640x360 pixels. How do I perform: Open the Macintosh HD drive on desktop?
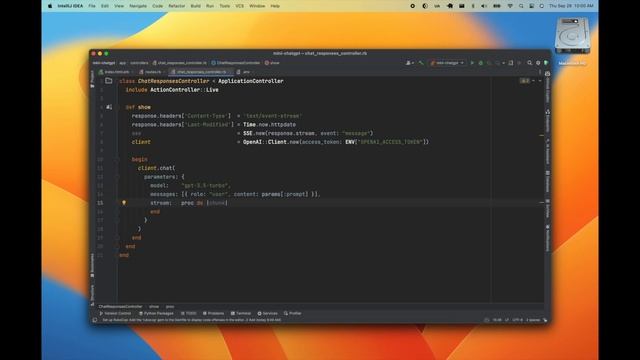coord(572,41)
